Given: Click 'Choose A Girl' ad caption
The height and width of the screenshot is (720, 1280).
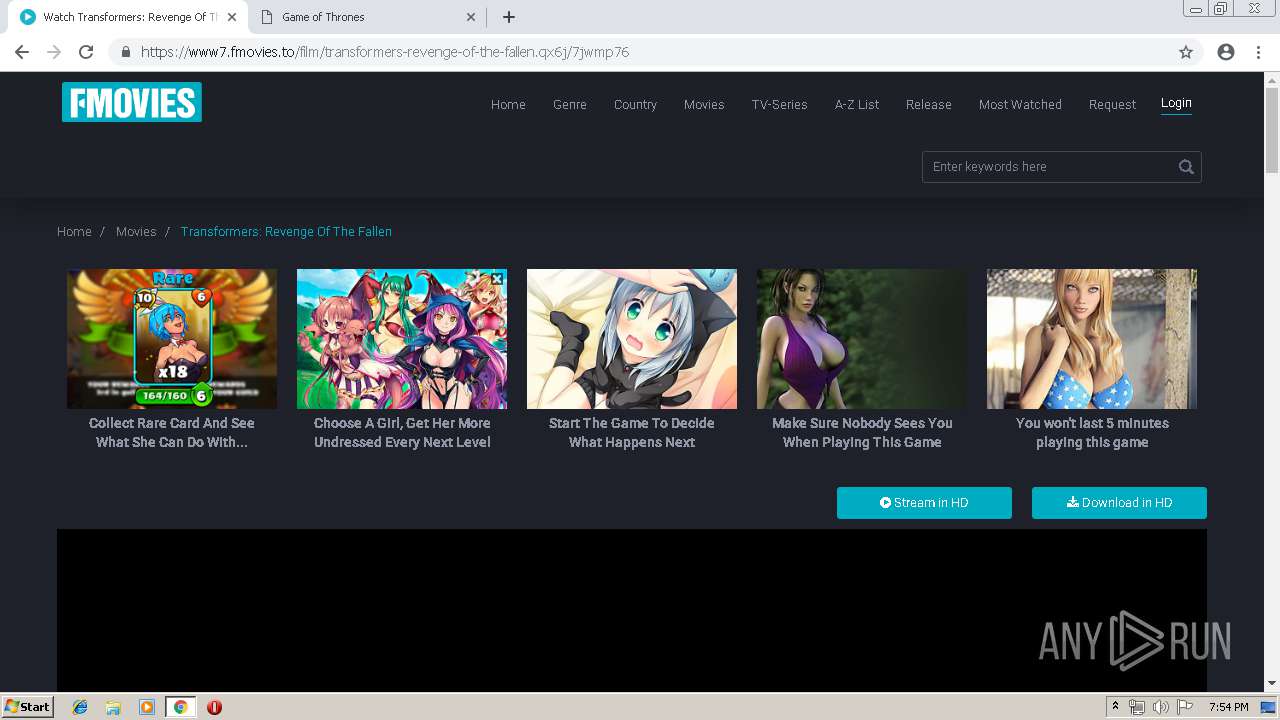Looking at the screenshot, I should tap(402, 433).
